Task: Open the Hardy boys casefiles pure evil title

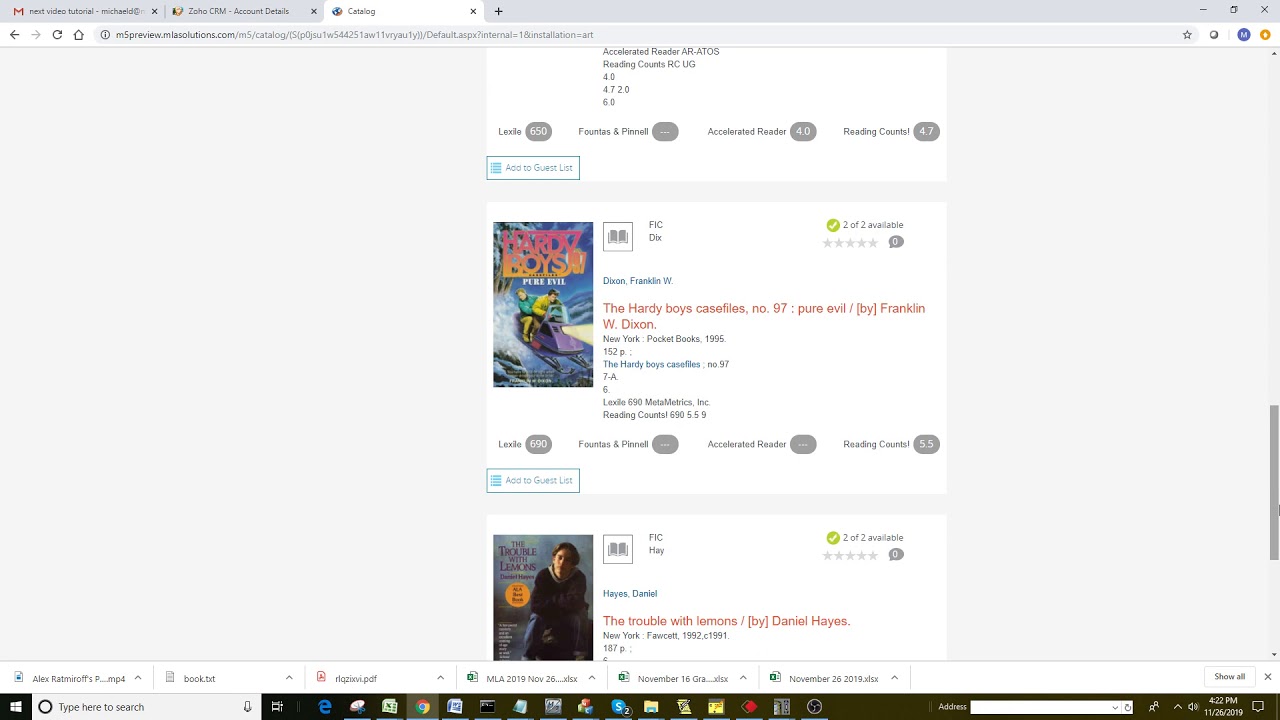Action: click(764, 316)
